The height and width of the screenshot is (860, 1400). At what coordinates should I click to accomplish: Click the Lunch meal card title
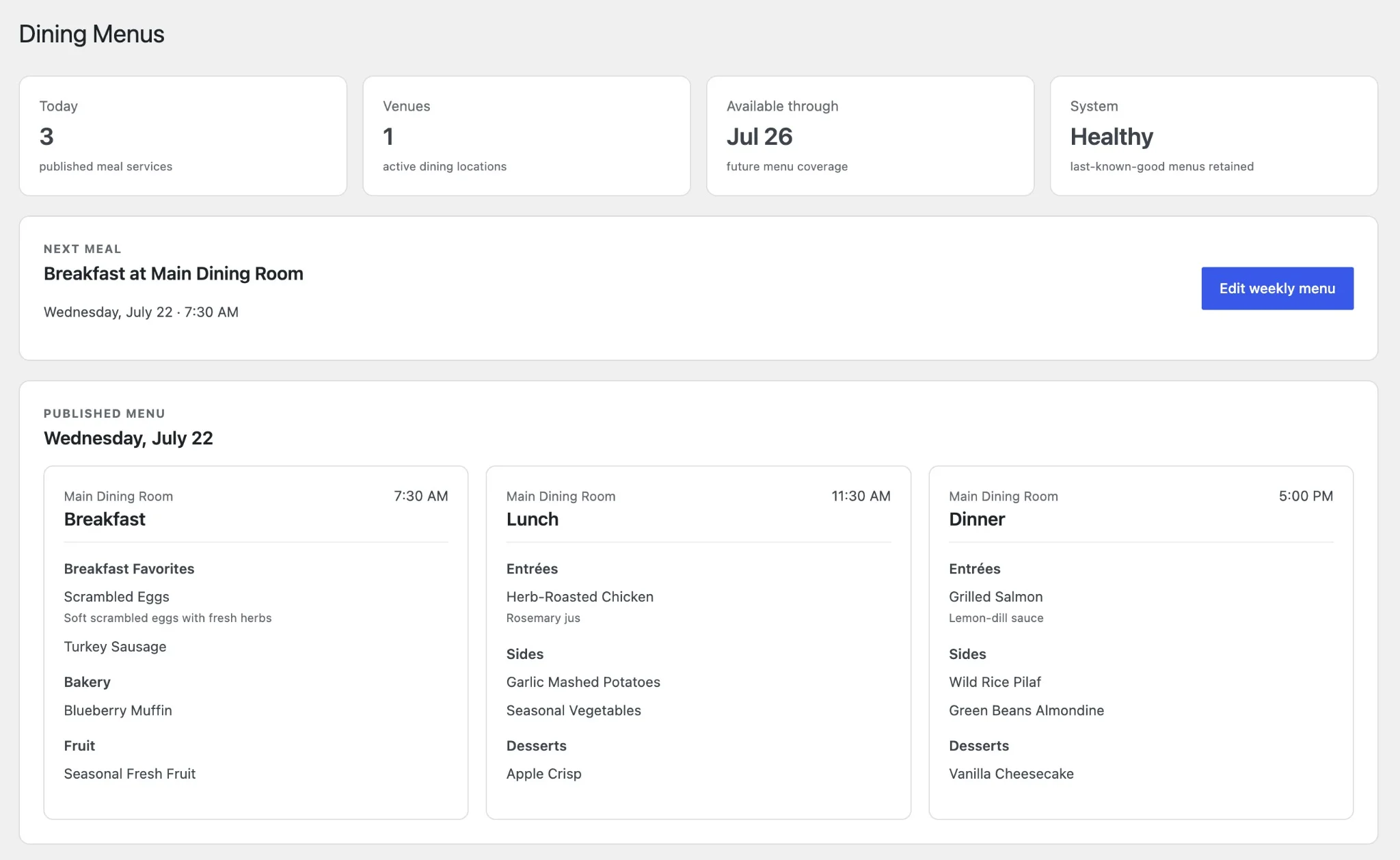[533, 520]
